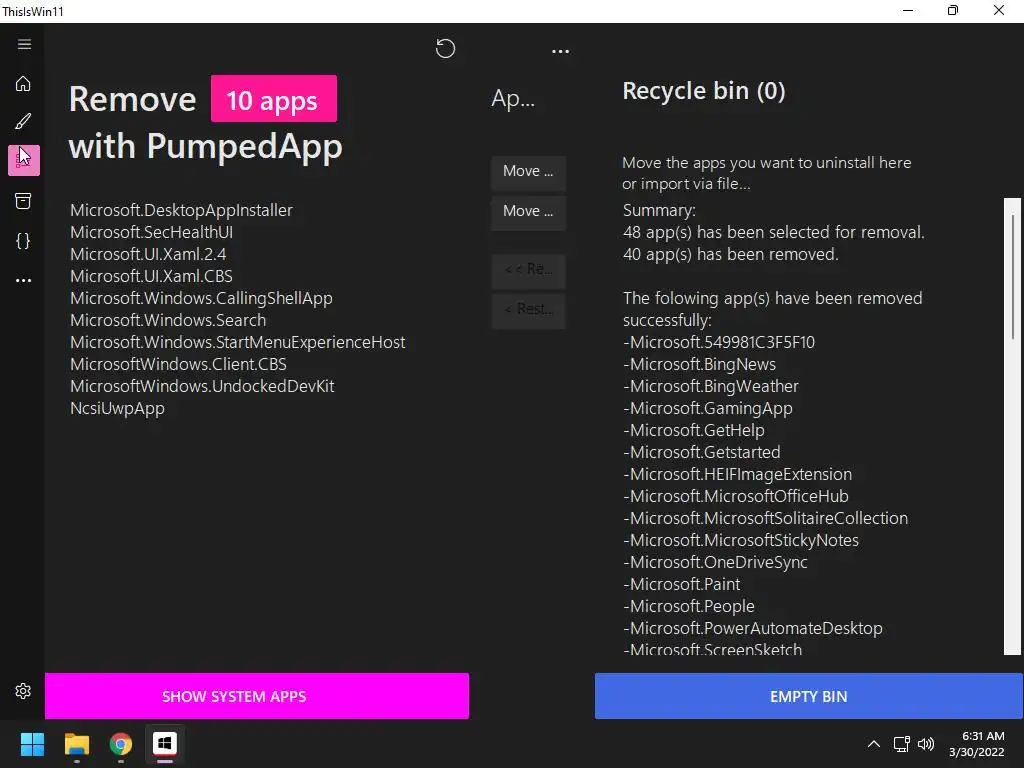Click '40 app(s) has been removed.' line
Viewport: 1024px width, 768px height.
tap(731, 254)
